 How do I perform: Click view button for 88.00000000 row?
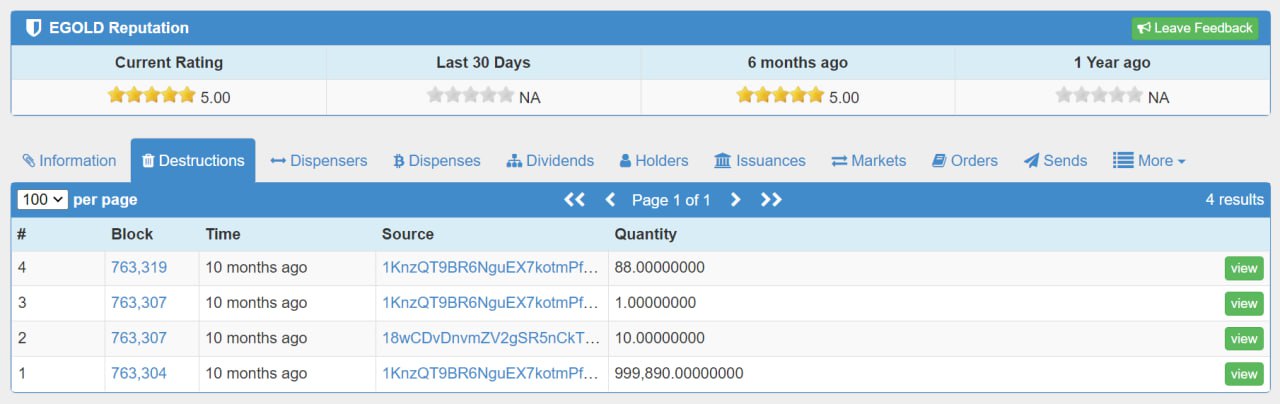(1244, 268)
